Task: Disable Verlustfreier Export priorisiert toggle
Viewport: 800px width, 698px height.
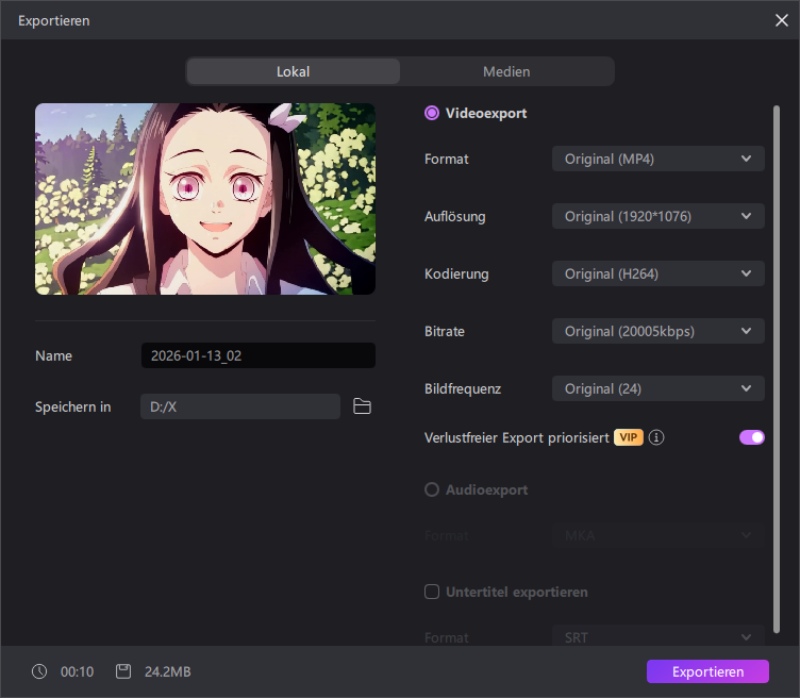Action: pyautogui.click(x=750, y=437)
